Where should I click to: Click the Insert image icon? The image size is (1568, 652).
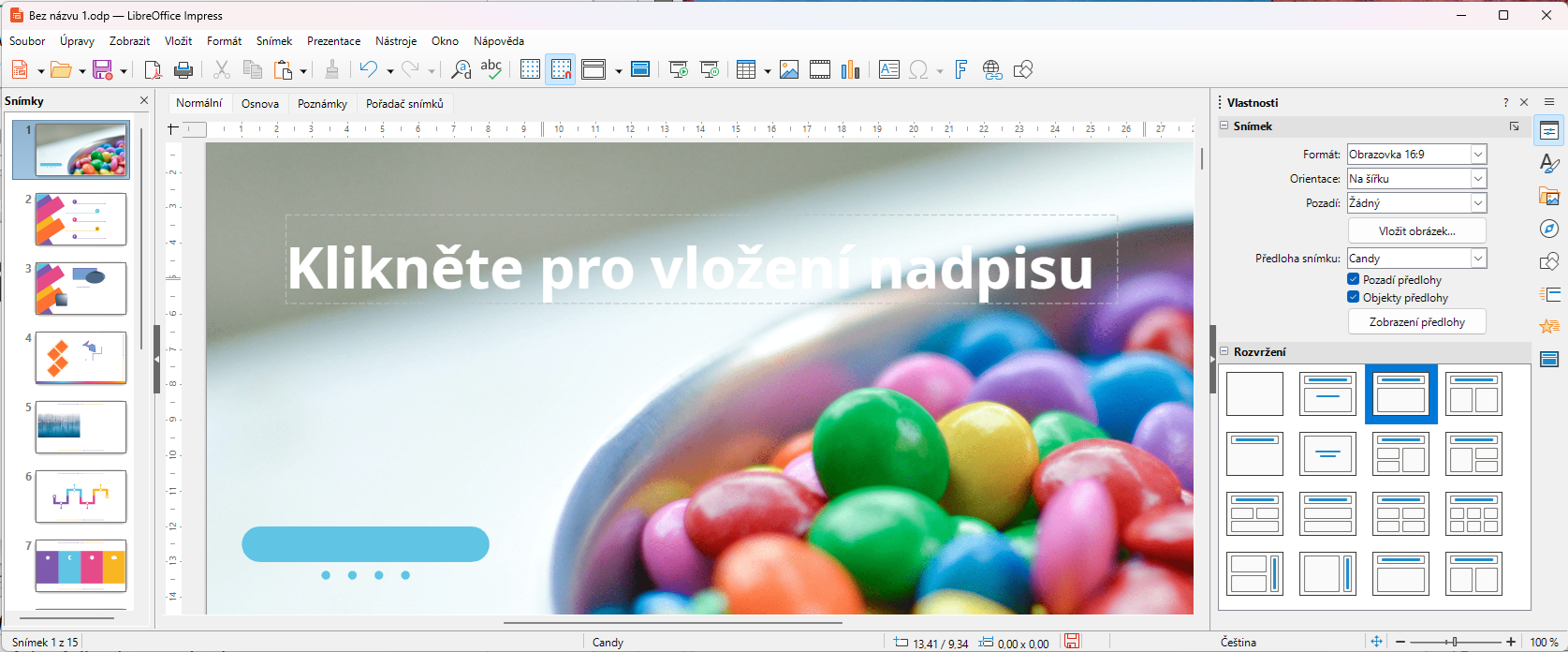789,69
